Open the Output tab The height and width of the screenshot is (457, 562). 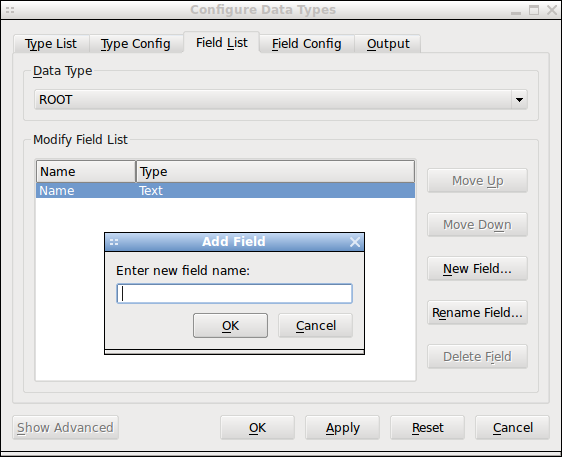tap(388, 44)
